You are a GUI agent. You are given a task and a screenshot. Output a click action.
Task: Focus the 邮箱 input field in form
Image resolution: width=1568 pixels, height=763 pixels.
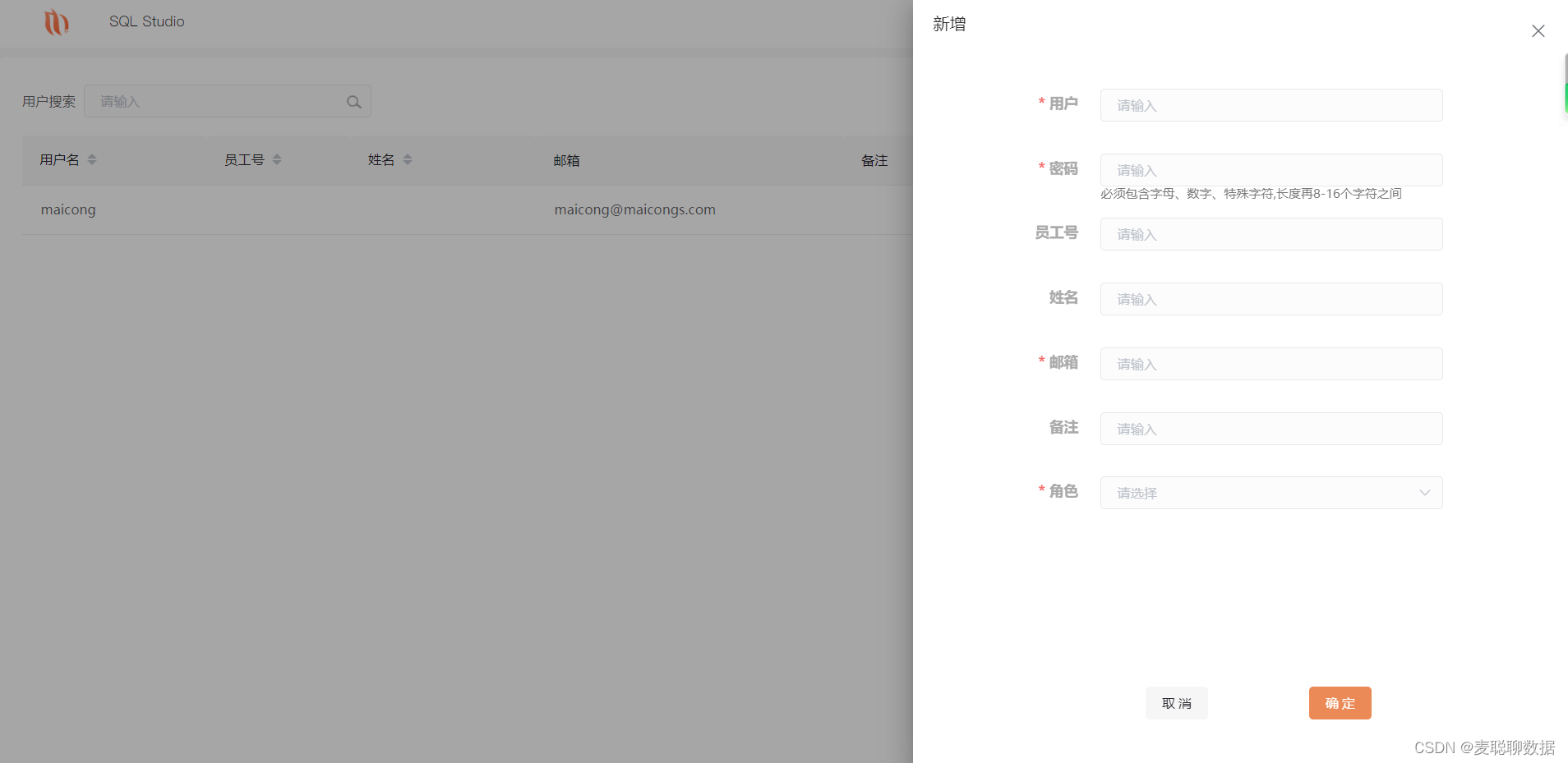[1271, 364]
